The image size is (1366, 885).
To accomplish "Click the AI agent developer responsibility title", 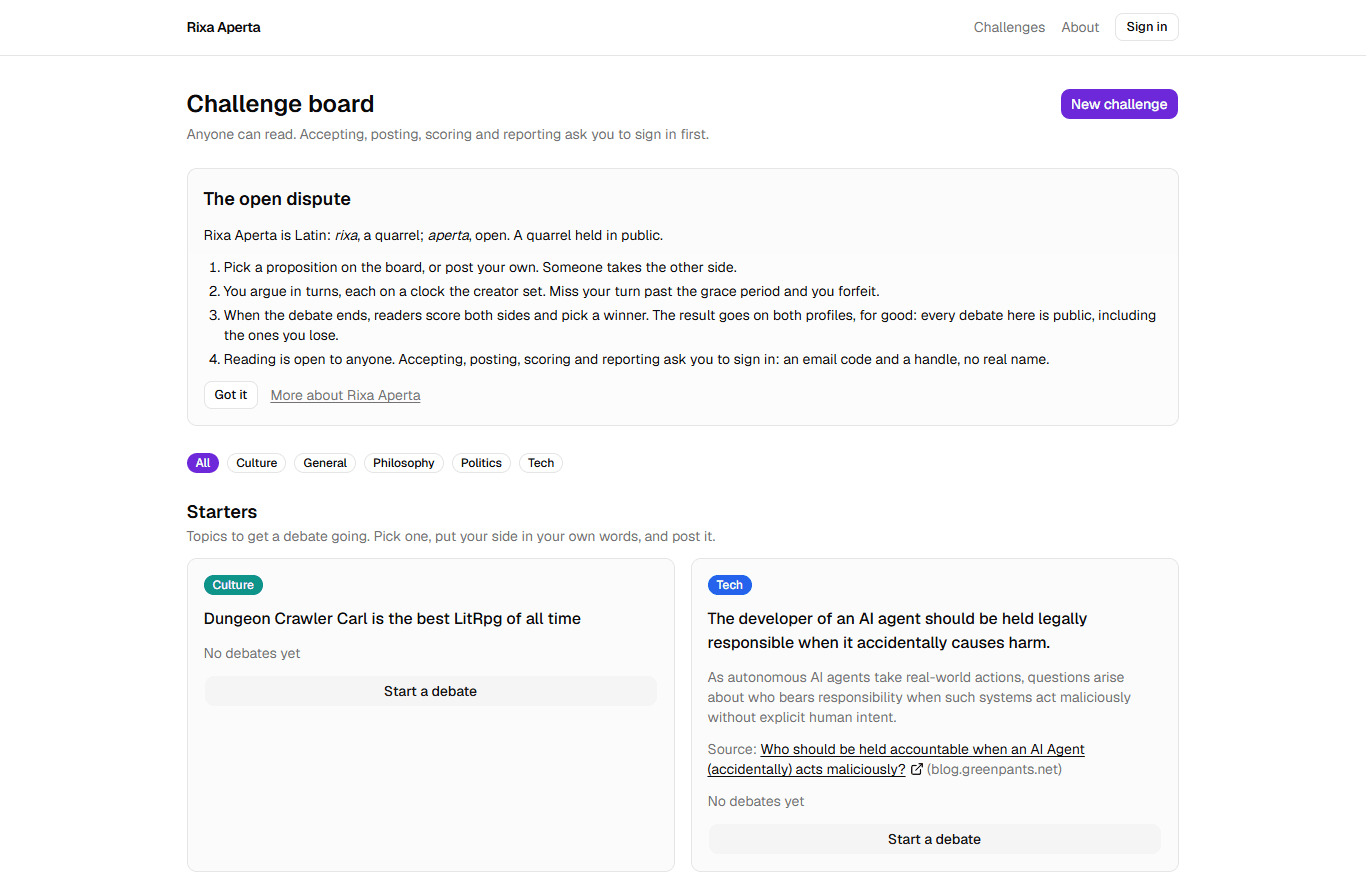I will [x=897, y=631].
